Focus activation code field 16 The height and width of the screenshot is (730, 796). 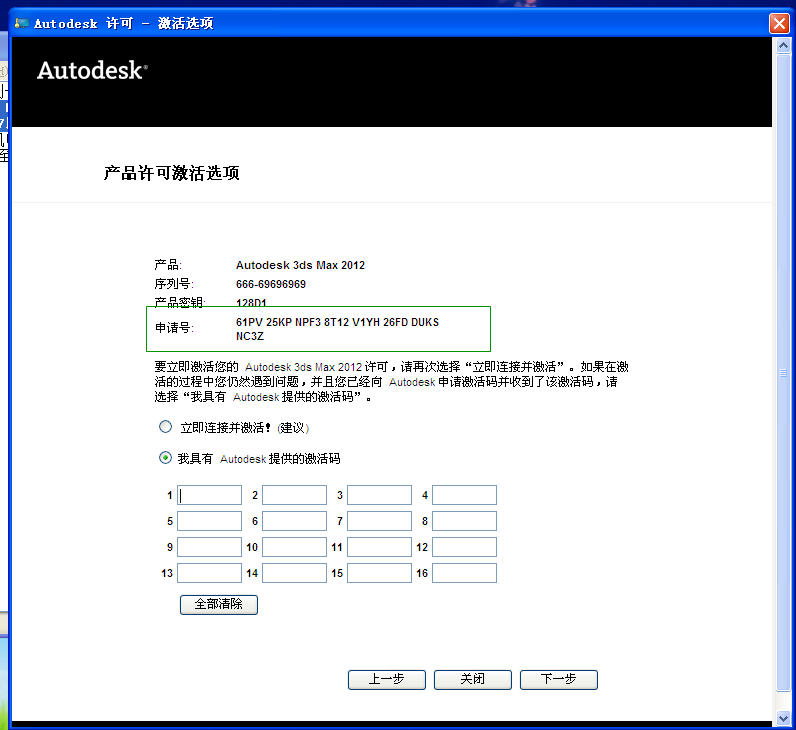[x=465, y=573]
